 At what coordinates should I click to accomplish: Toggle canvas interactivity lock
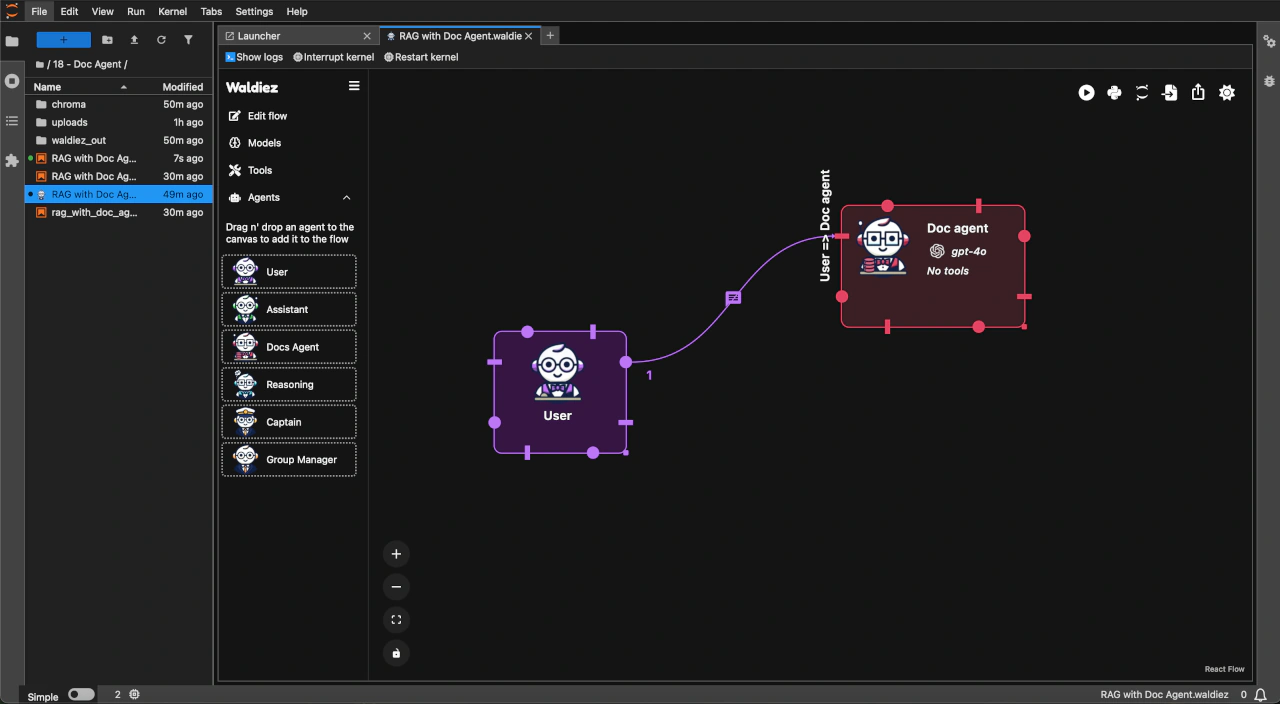pos(396,653)
